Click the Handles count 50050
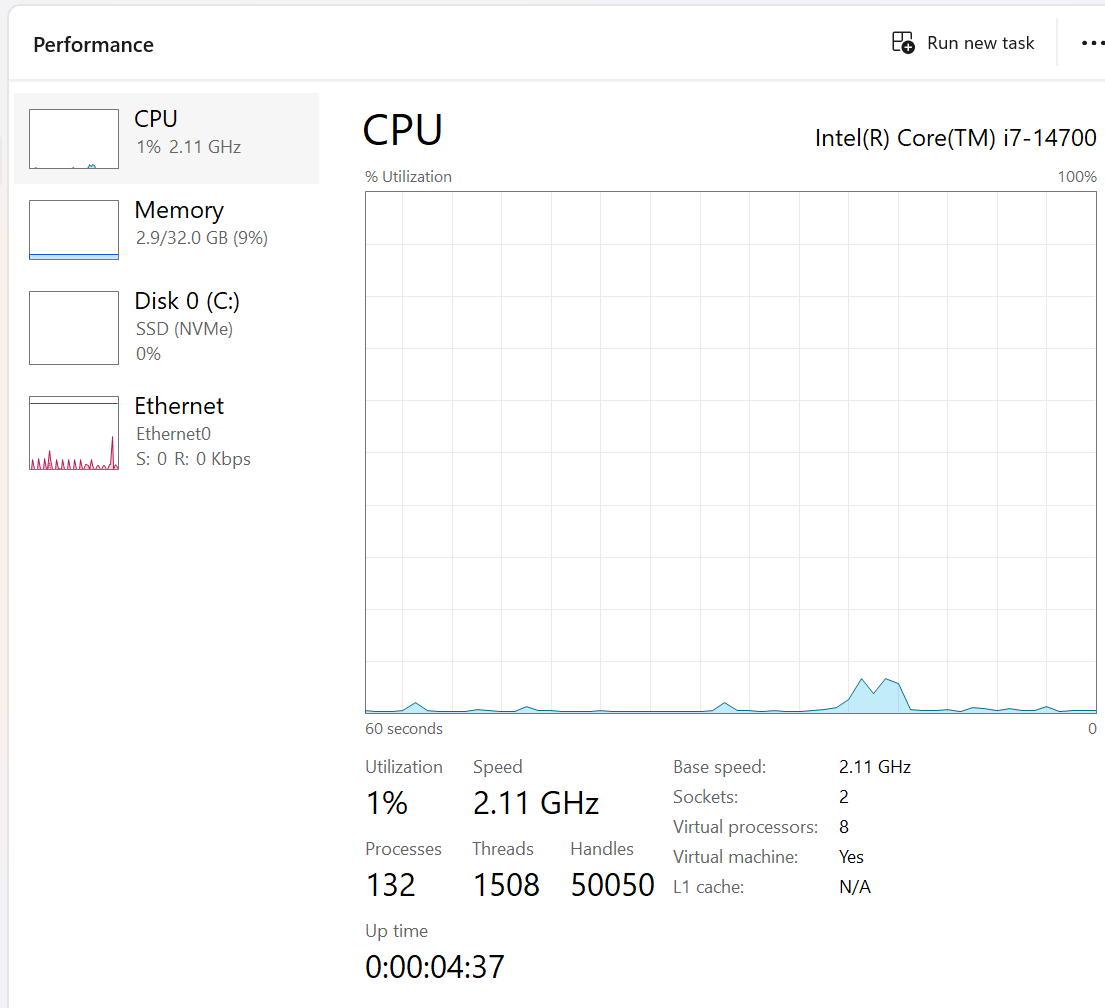This screenshot has height=1008, width=1105. coord(612,885)
